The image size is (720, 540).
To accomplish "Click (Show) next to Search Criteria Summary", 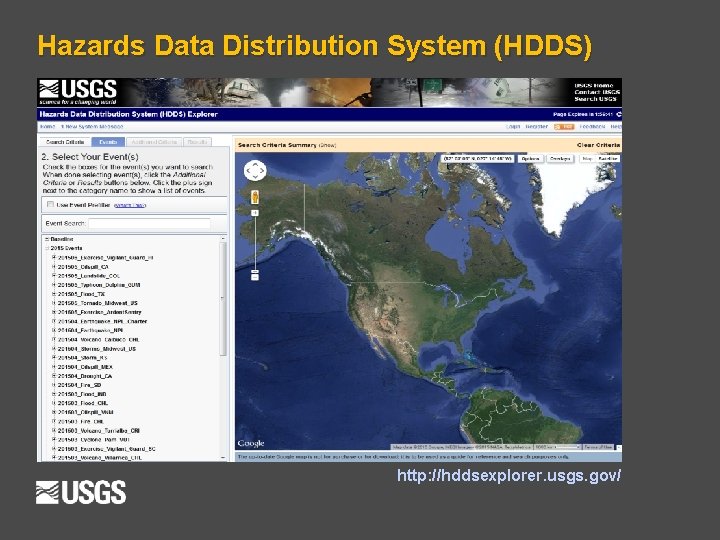I will click(x=327, y=145).
